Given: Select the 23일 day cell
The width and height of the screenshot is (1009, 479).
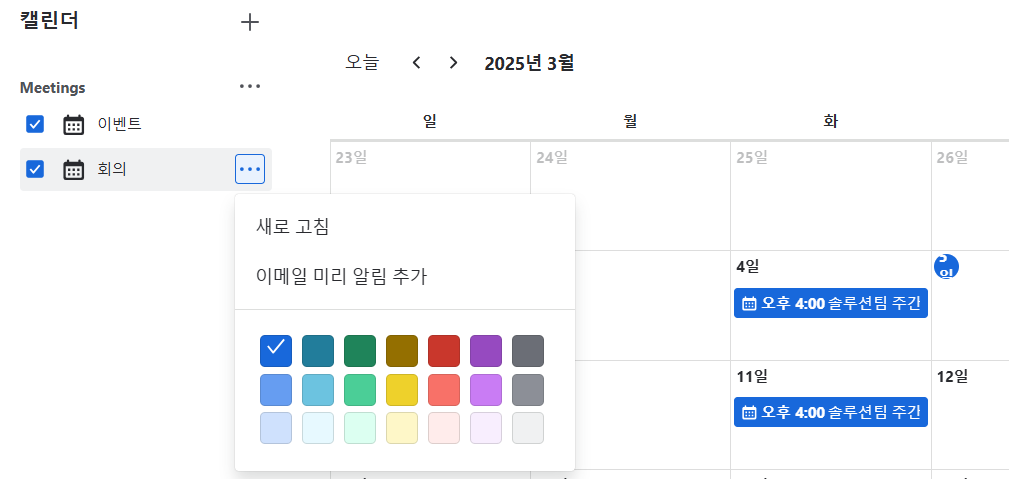Looking at the screenshot, I should [430, 196].
